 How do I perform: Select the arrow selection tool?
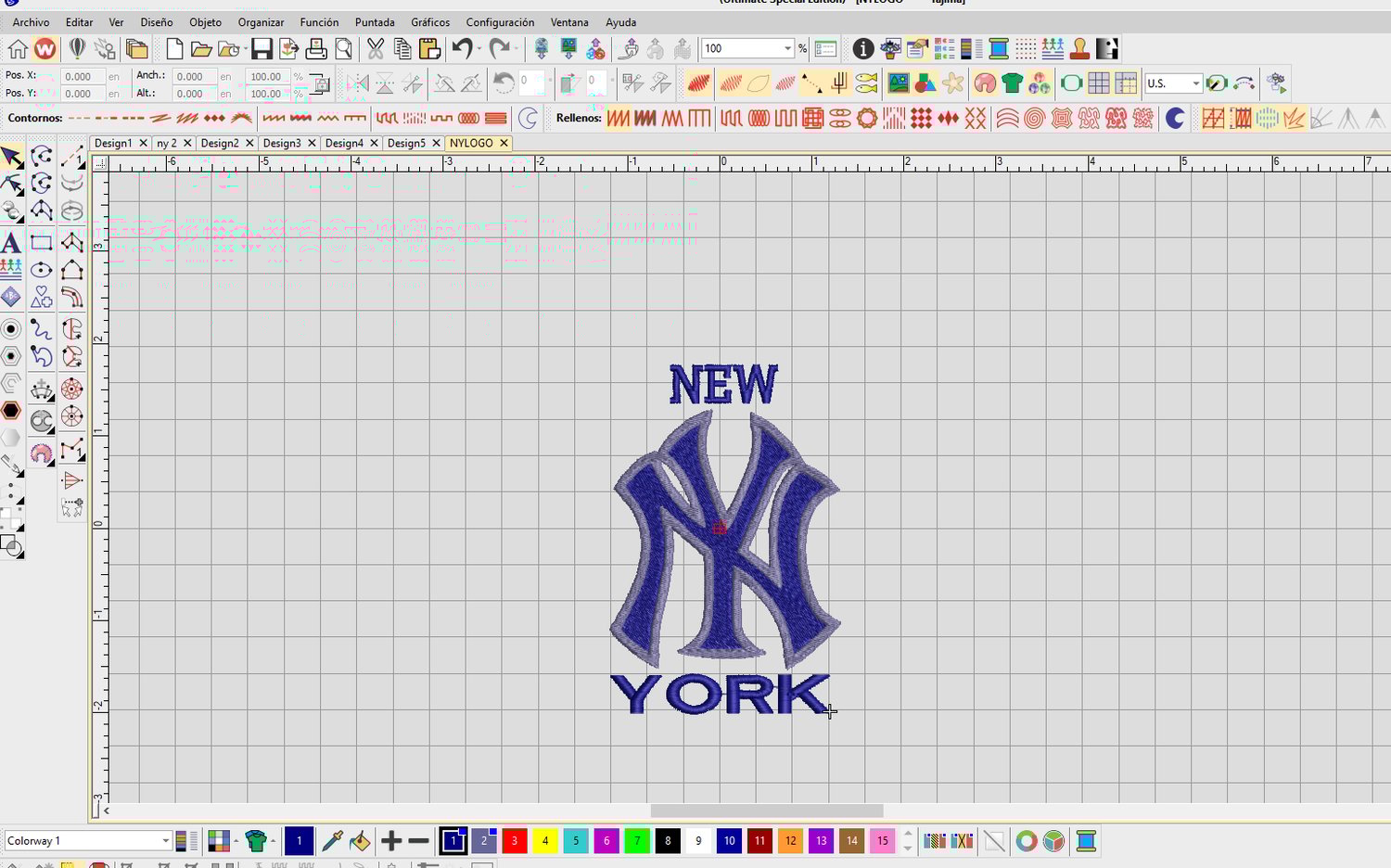pos(11,157)
